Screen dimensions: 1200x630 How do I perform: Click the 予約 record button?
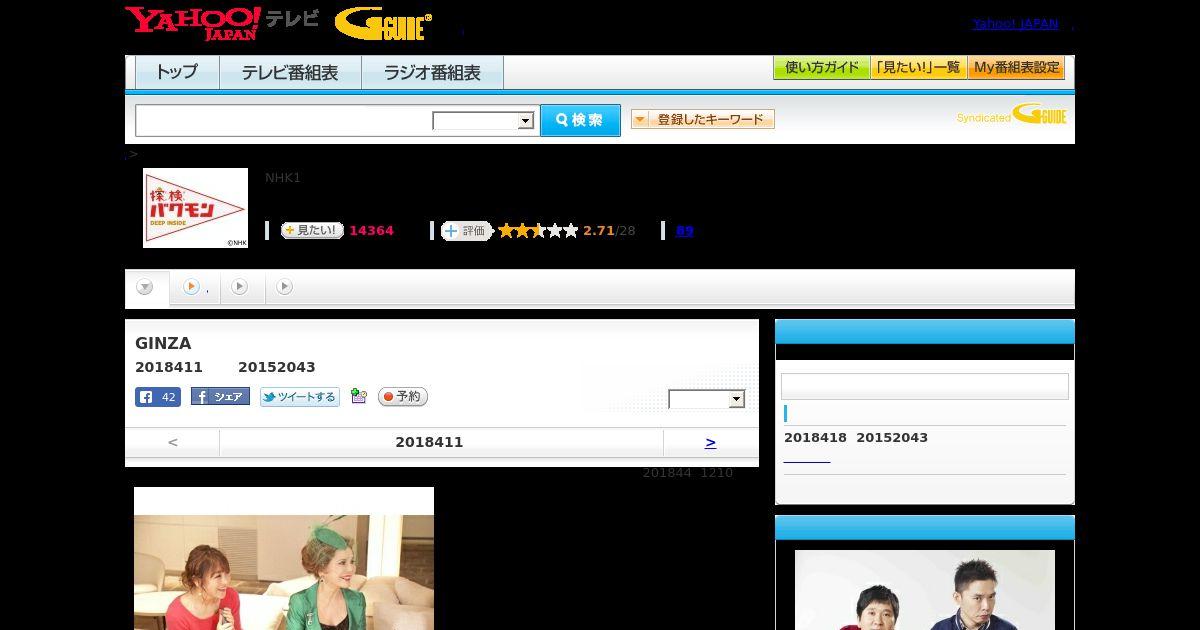pos(403,397)
